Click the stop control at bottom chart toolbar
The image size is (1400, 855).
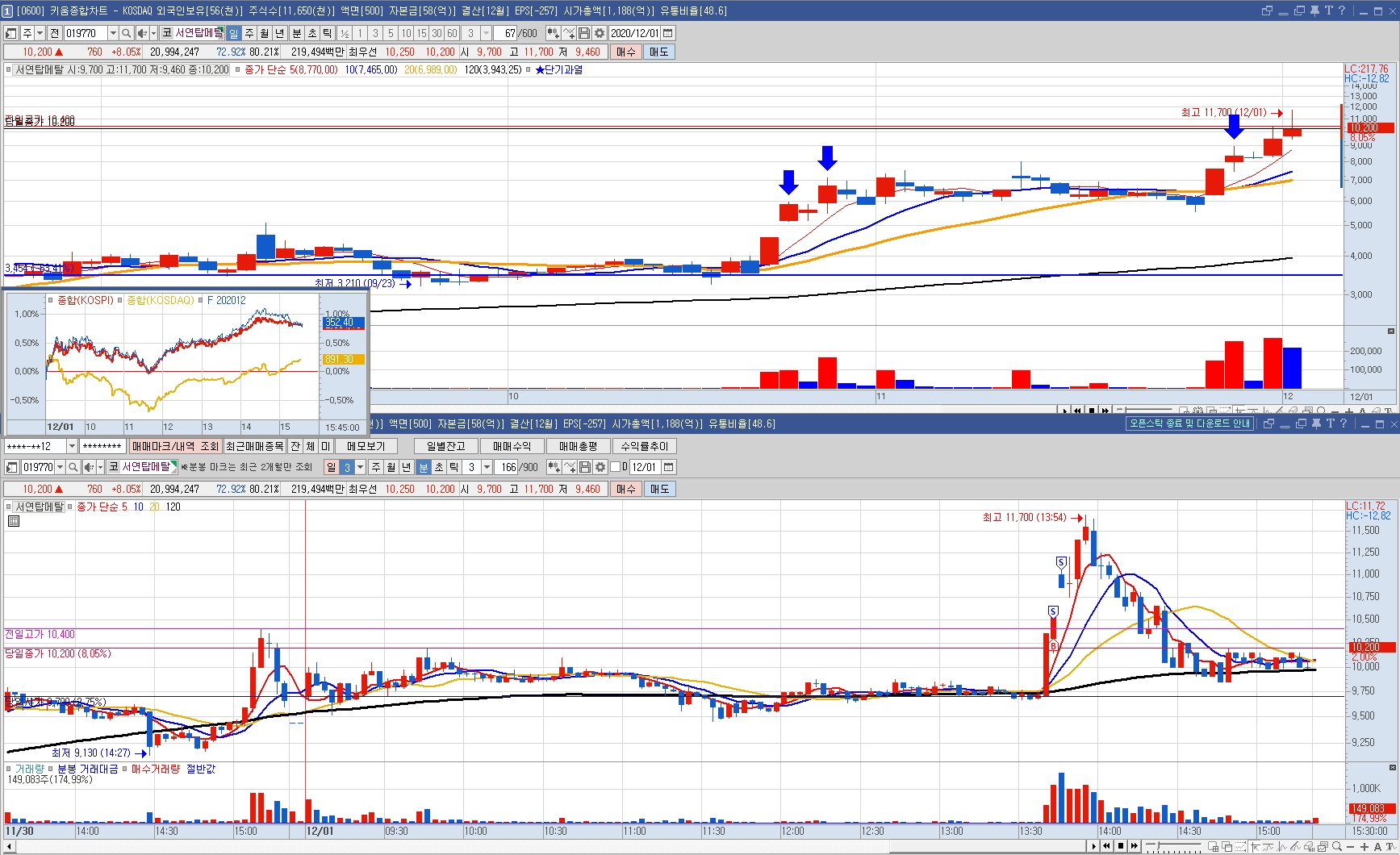(1121, 846)
